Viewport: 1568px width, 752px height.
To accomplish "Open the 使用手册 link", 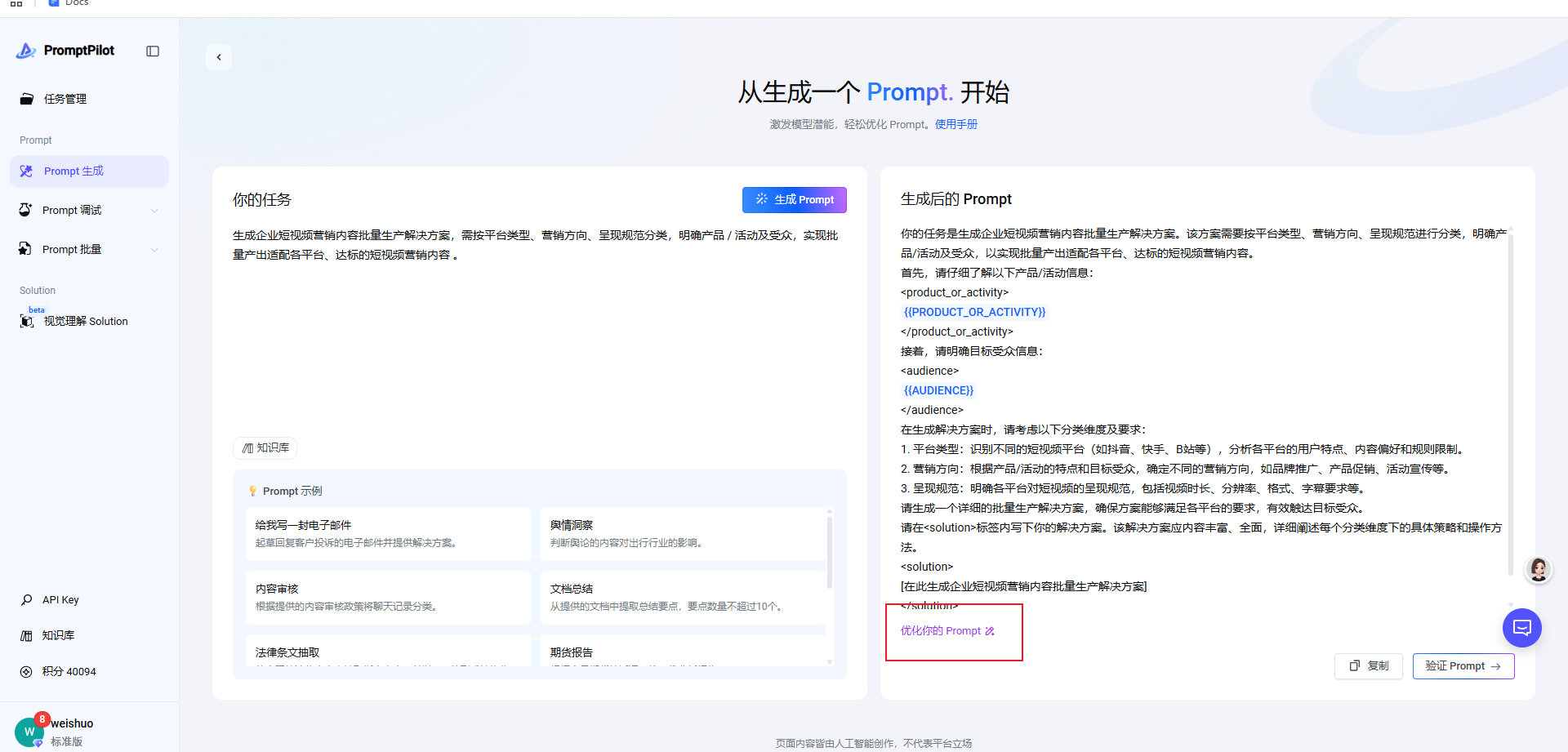I will point(955,125).
